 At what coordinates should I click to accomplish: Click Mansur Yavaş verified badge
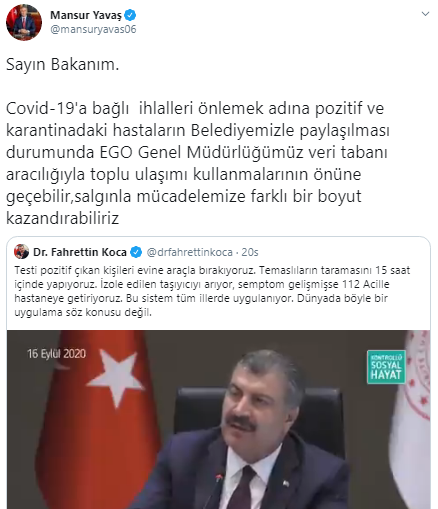(x=130, y=15)
